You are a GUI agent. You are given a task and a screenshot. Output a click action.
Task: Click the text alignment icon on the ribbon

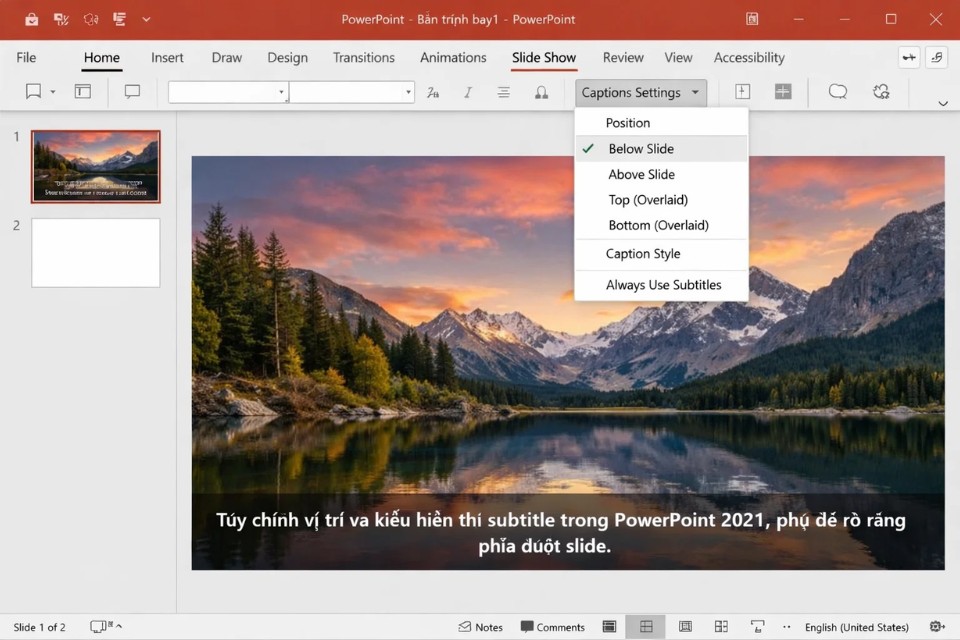(x=503, y=92)
